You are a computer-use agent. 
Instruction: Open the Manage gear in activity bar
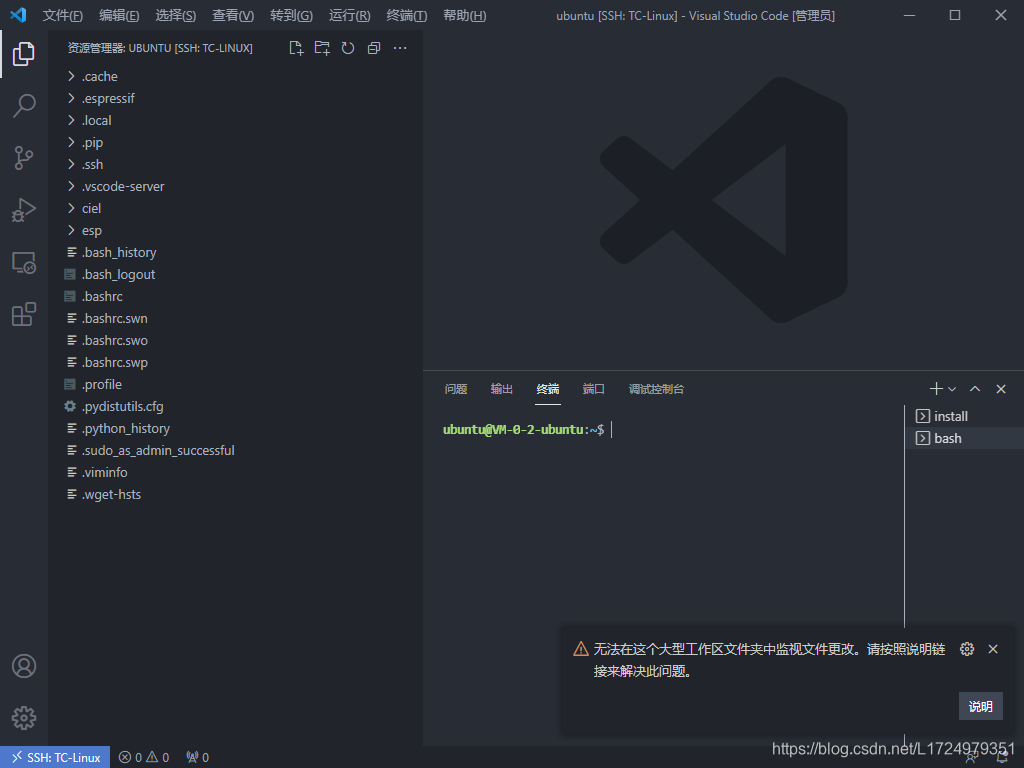coord(24,718)
